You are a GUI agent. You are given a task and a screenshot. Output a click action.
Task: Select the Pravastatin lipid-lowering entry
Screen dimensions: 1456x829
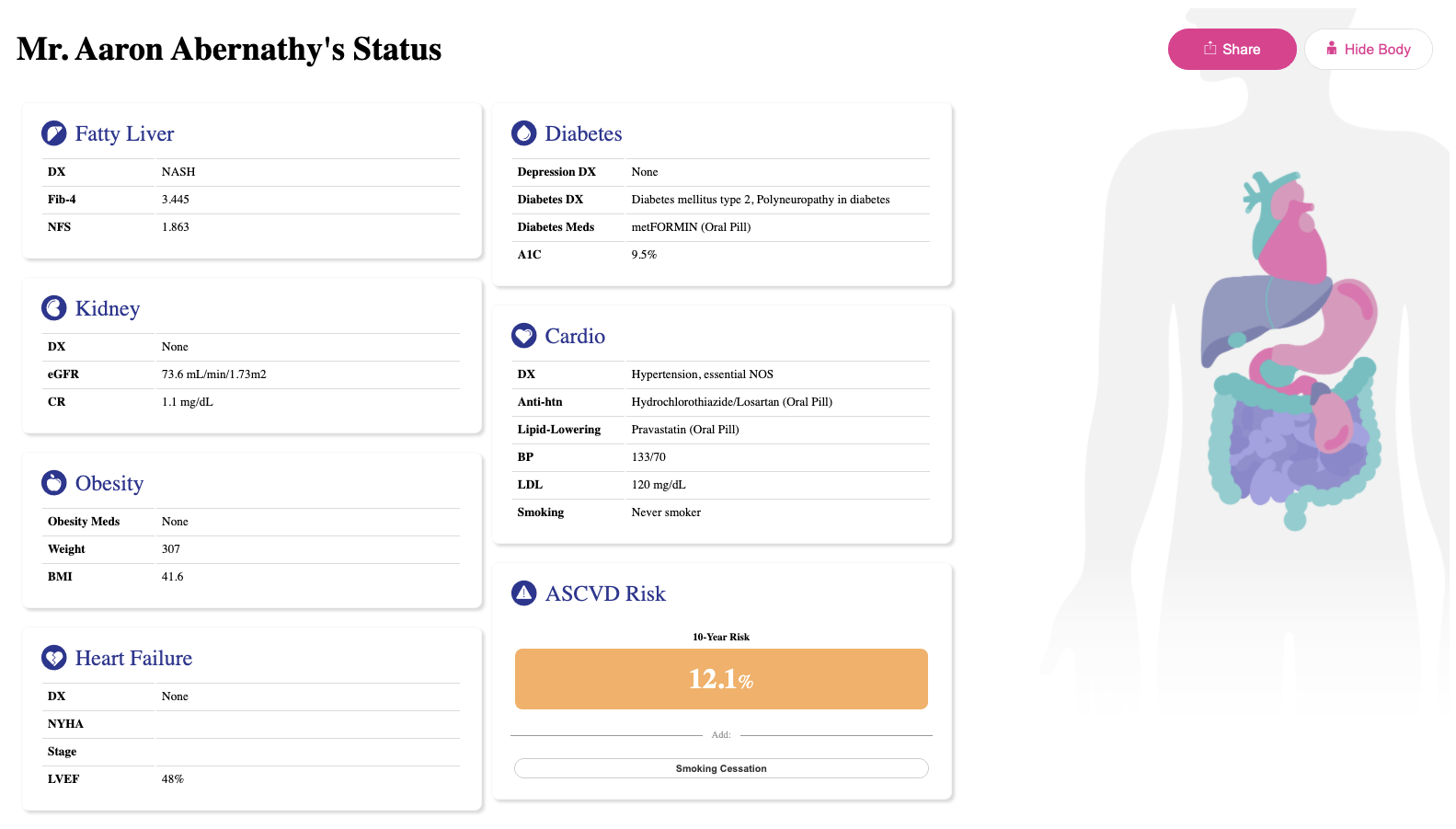685,430
